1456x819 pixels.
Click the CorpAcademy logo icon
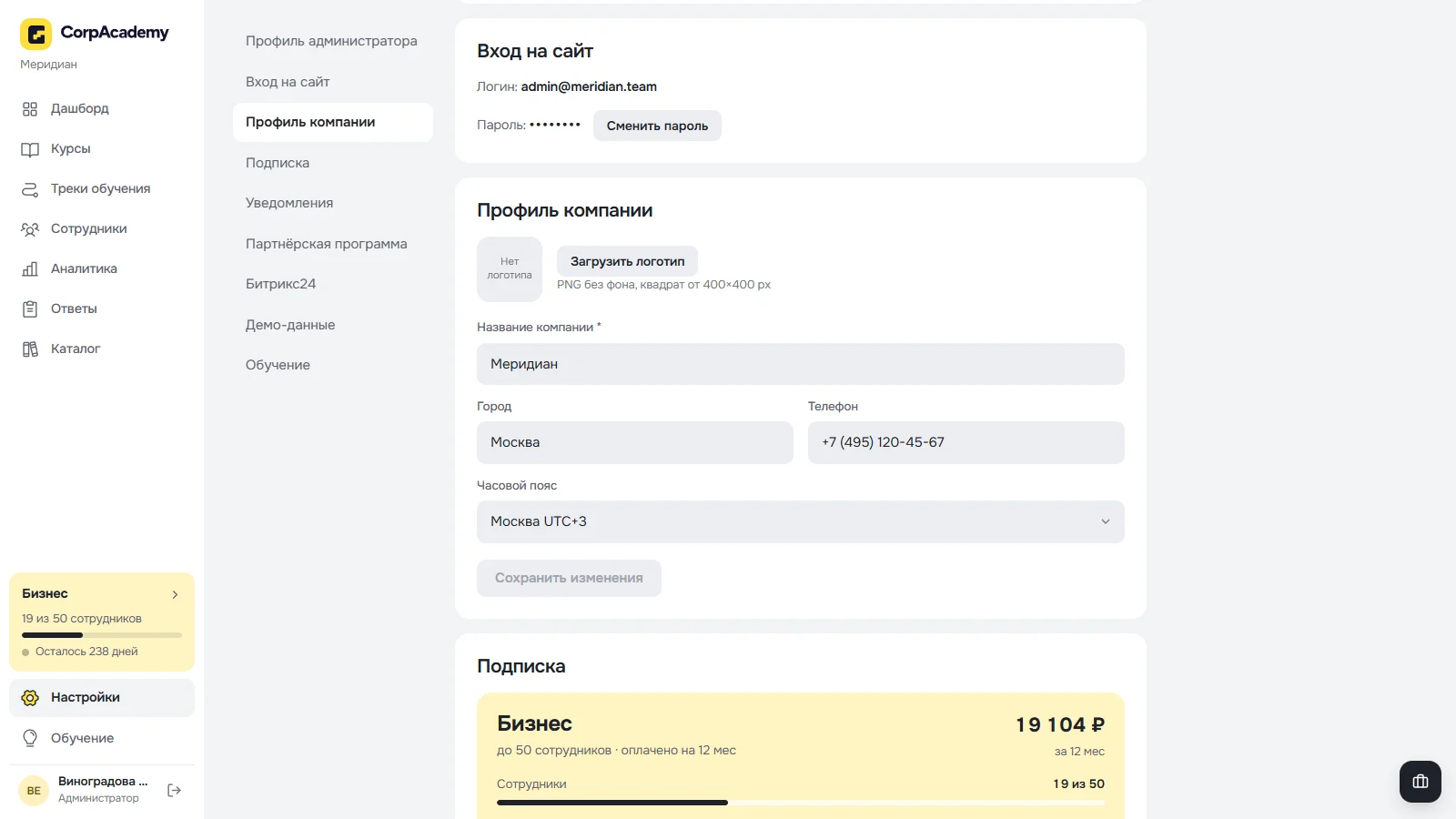[x=35, y=35]
